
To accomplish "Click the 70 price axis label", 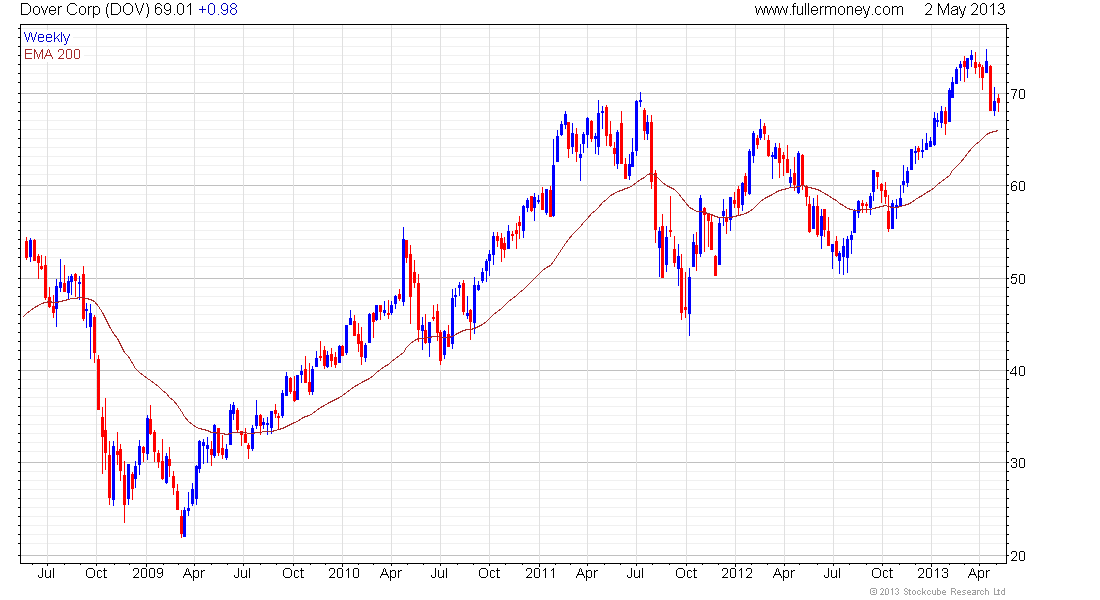I will pyautogui.click(x=1017, y=94).
